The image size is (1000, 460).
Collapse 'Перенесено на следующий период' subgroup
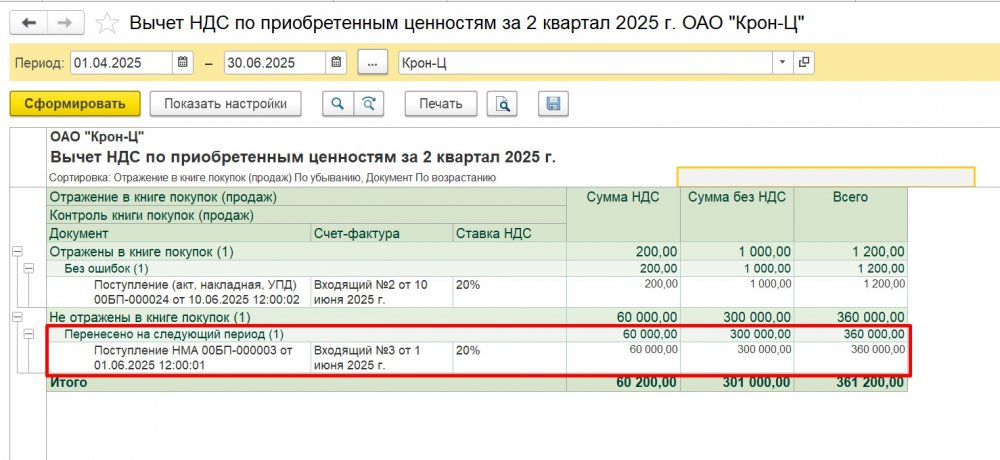point(29,334)
